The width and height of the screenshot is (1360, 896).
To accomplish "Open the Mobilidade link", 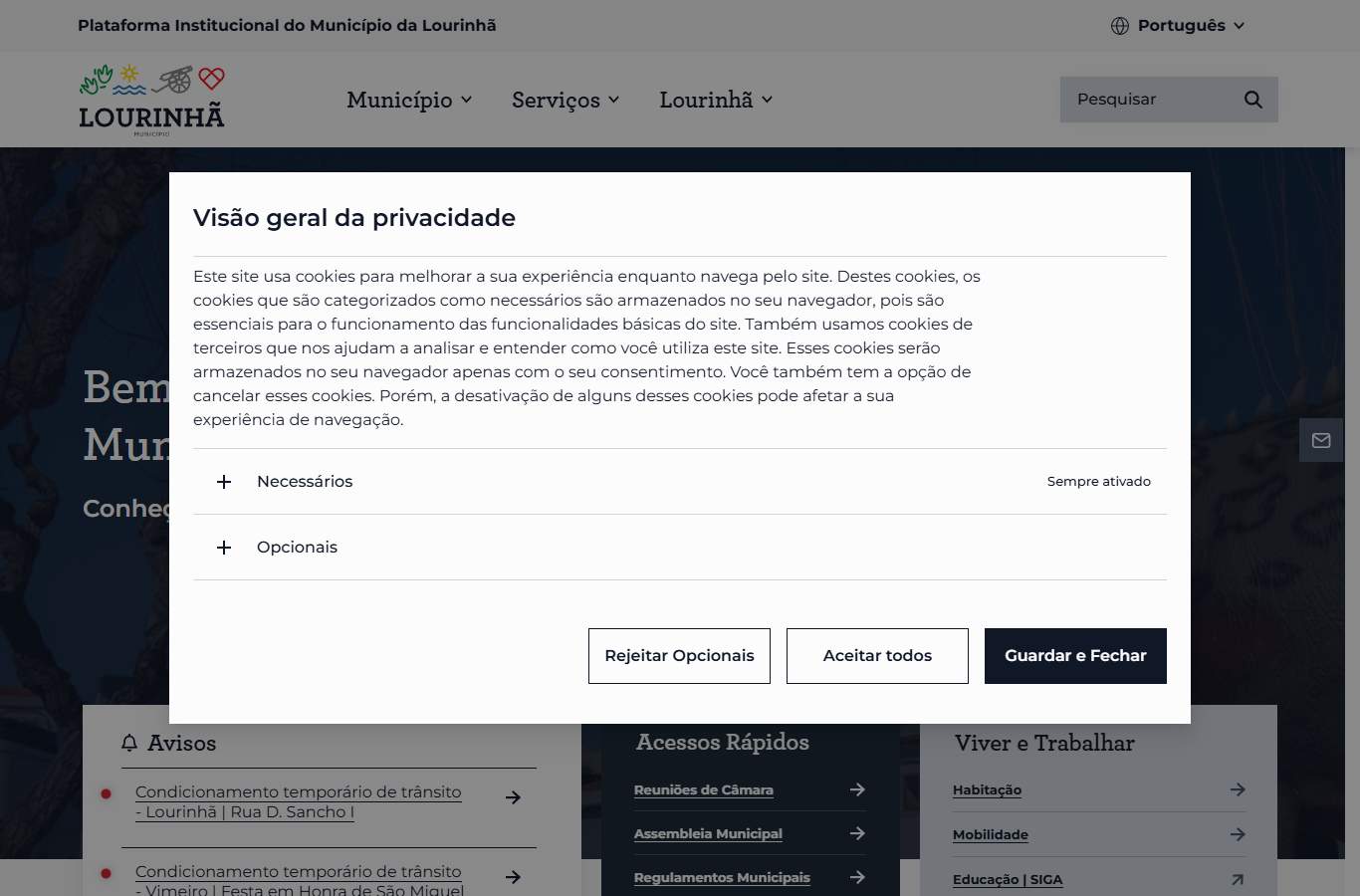I will [x=991, y=835].
